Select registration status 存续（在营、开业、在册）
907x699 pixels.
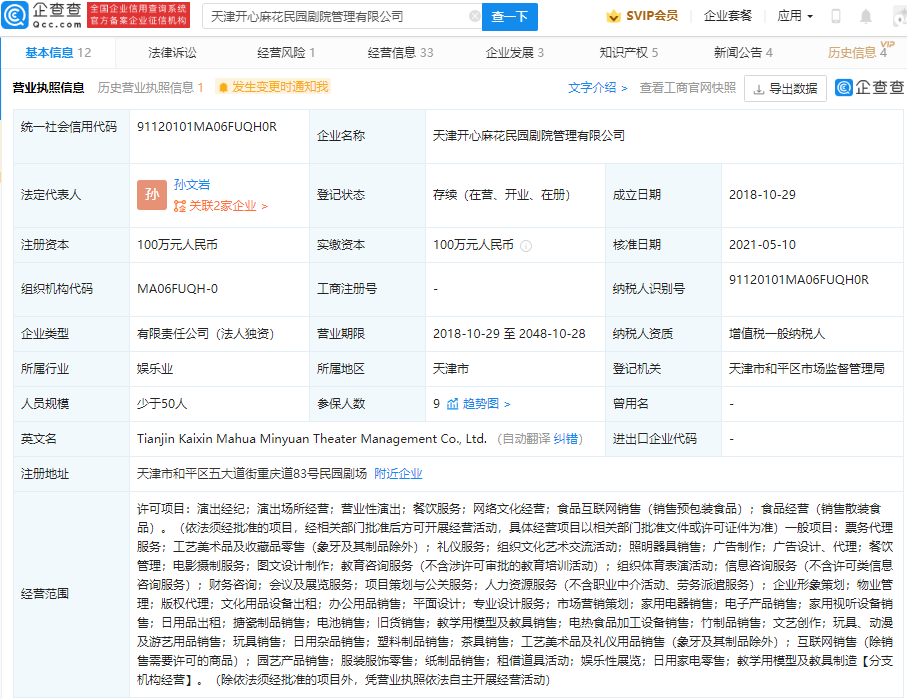[502, 195]
